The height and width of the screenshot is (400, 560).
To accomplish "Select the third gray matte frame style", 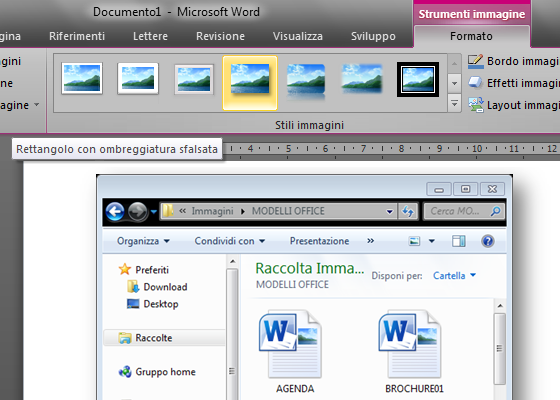I will (194, 79).
